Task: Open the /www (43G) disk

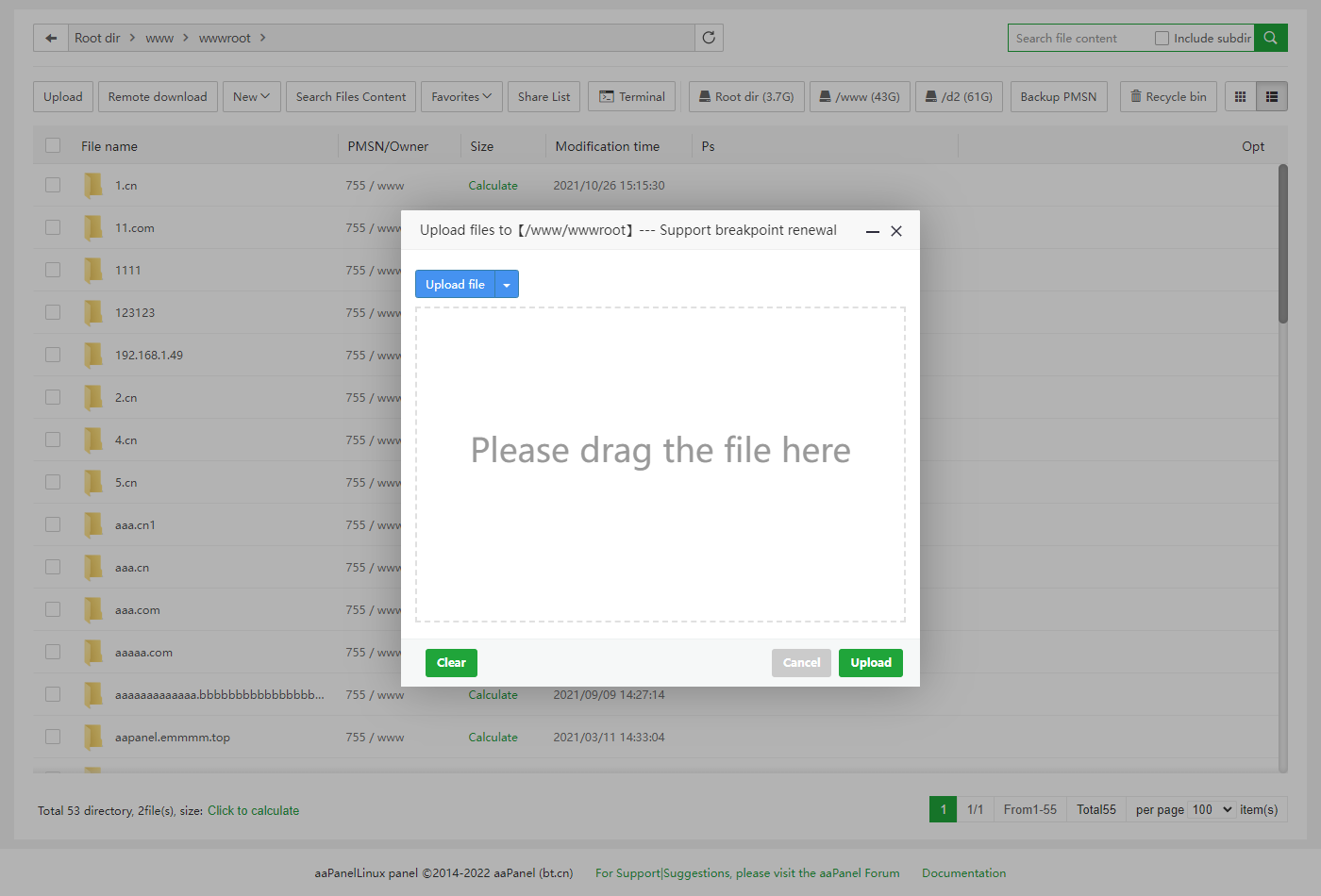Action: click(859, 97)
